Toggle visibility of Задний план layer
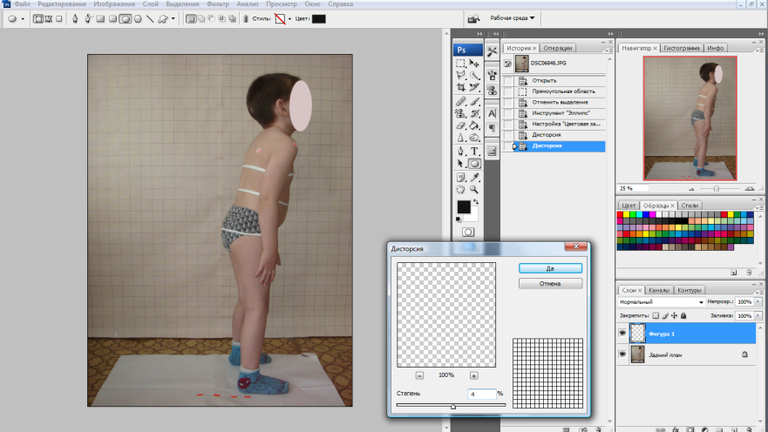 coord(623,354)
